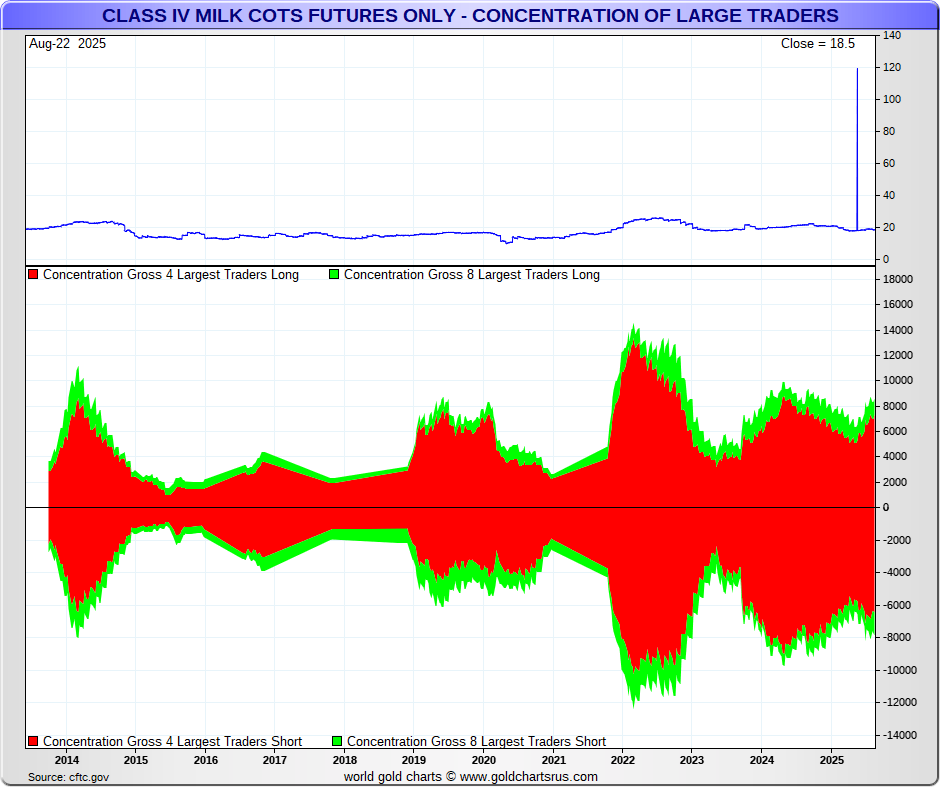
Task: Click the 6000 tick on concentration axis
Action: [x=895, y=432]
